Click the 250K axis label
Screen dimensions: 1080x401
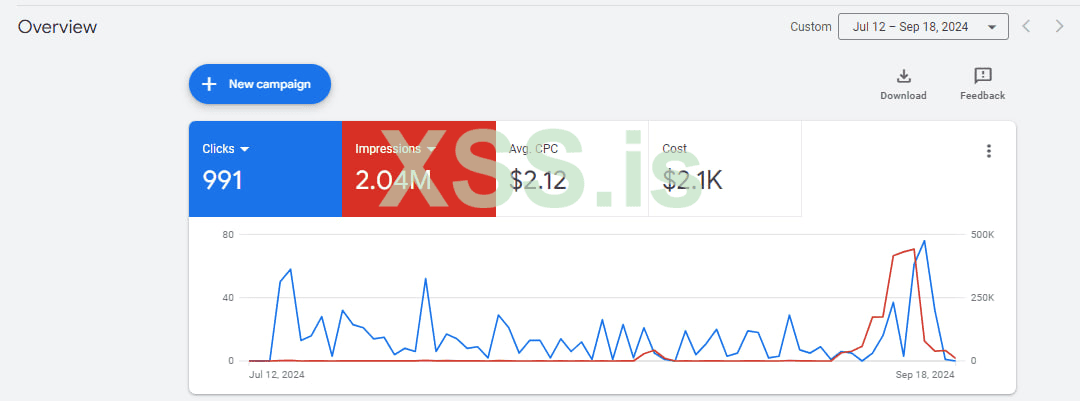(982, 298)
